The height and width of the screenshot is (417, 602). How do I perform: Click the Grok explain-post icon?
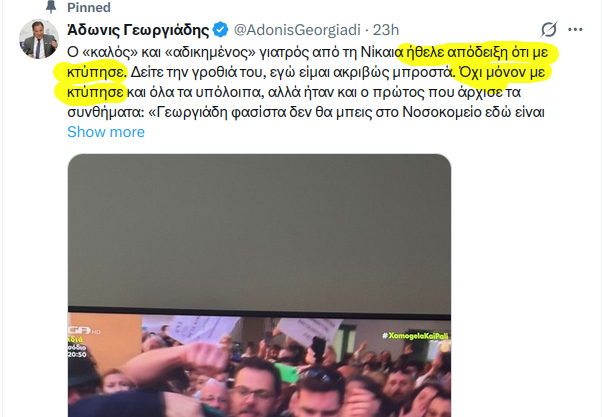pyautogui.click(x=549, y=30)
